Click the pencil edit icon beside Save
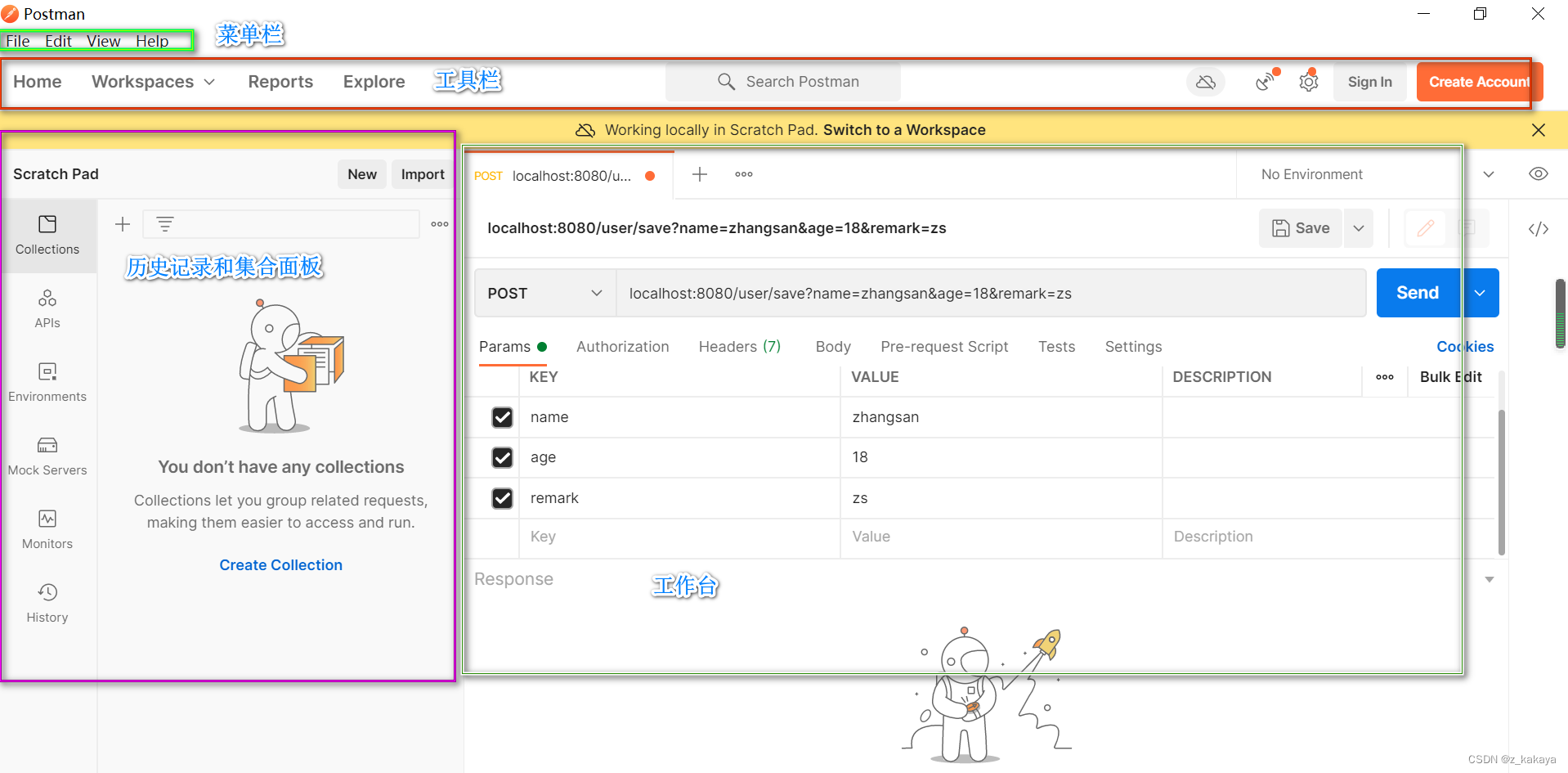This screenshot has width=1568, height=773. pyautogui.click(x=1426, y=228)
